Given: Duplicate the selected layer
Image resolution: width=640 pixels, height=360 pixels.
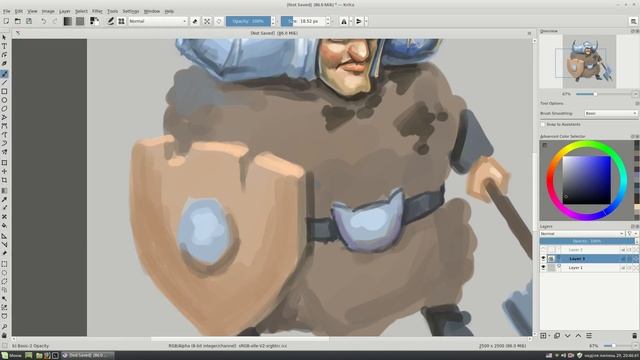Looking at the screenshot, I should pos(557,336).
